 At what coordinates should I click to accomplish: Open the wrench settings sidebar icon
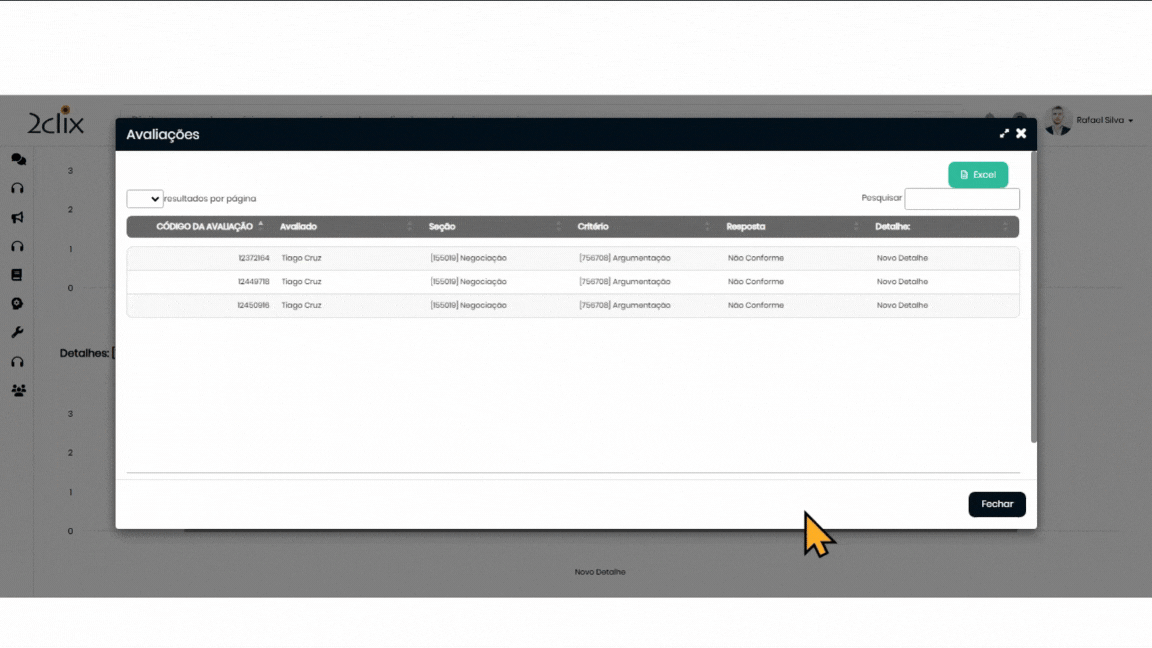17,333
